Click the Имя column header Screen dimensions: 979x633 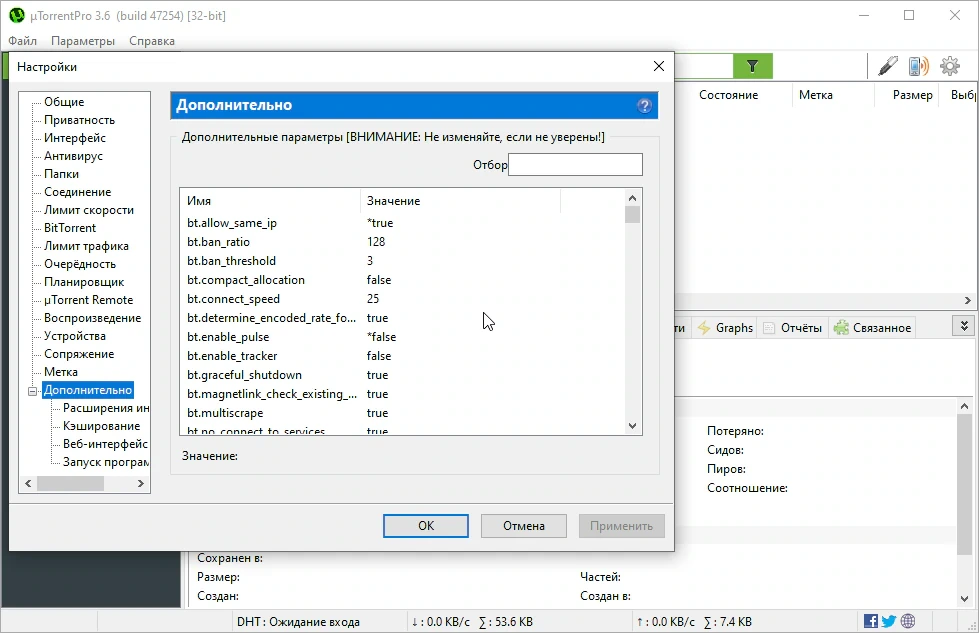[270, 201]
